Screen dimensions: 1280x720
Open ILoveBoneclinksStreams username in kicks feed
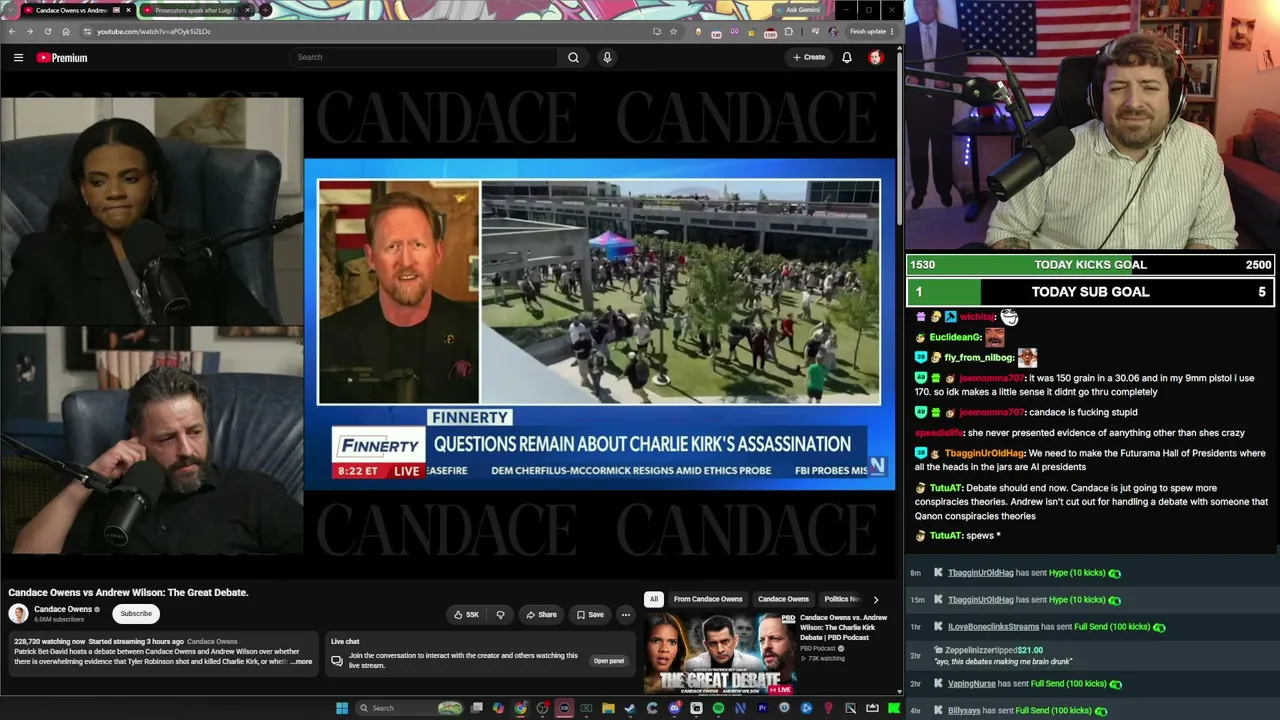pyautogui.click(x=993, y=627)
